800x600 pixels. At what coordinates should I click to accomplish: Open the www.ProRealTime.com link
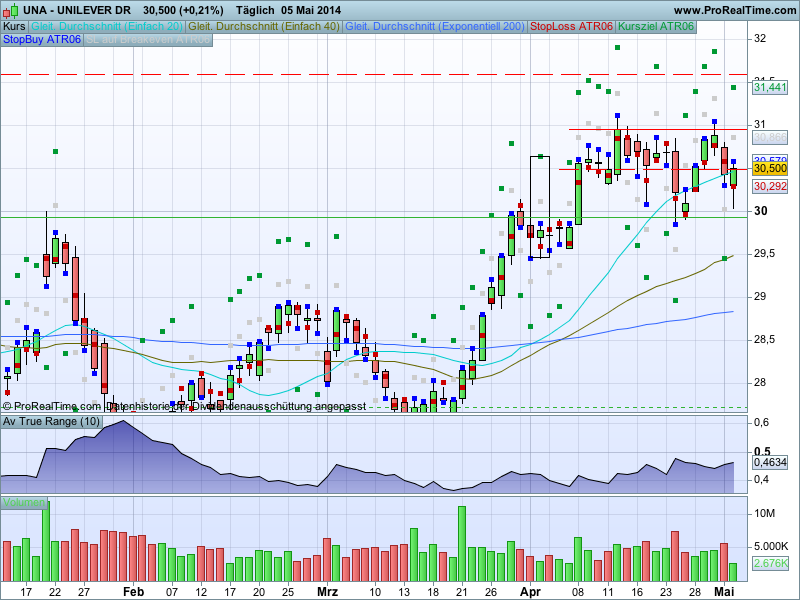pos(735,10)
